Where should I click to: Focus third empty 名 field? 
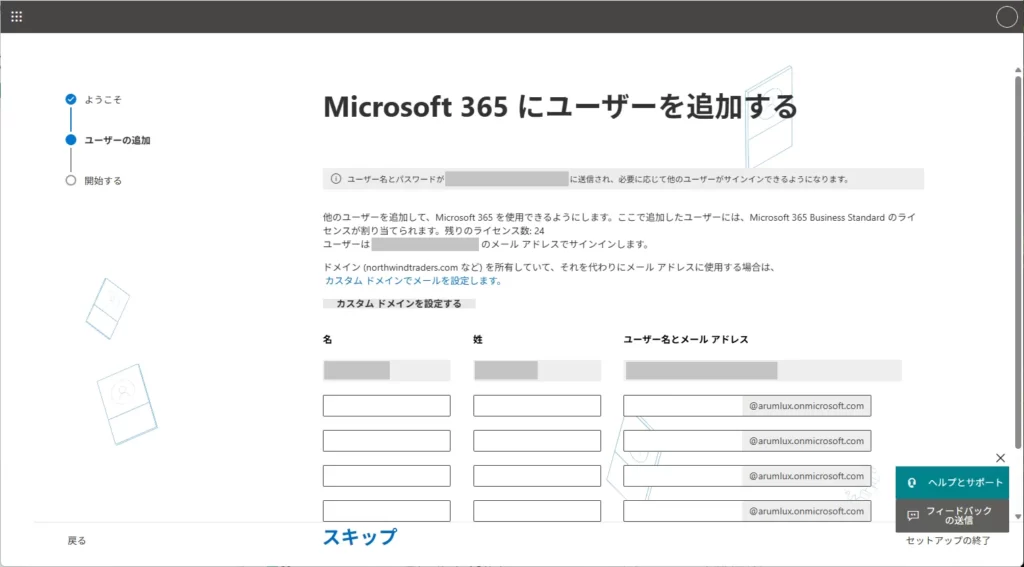click(x=387, y=476)
